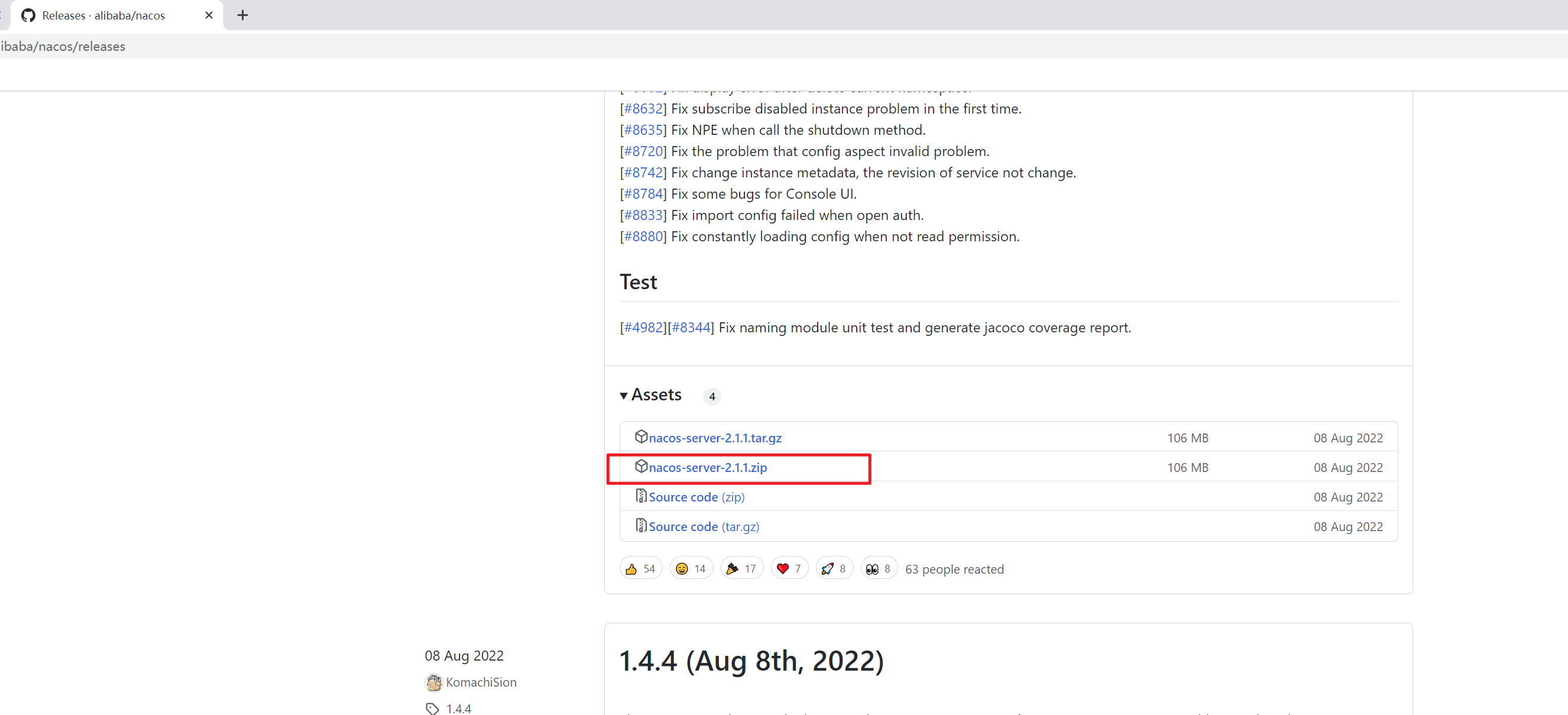Download nacos-server-2.1.1.zip

(x=707, y=468)
